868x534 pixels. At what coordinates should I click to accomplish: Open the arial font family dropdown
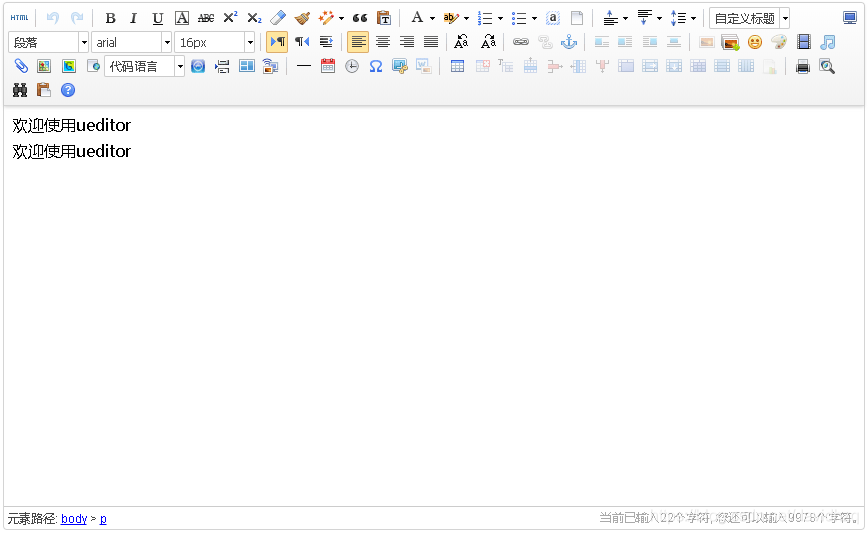[132, 42]
